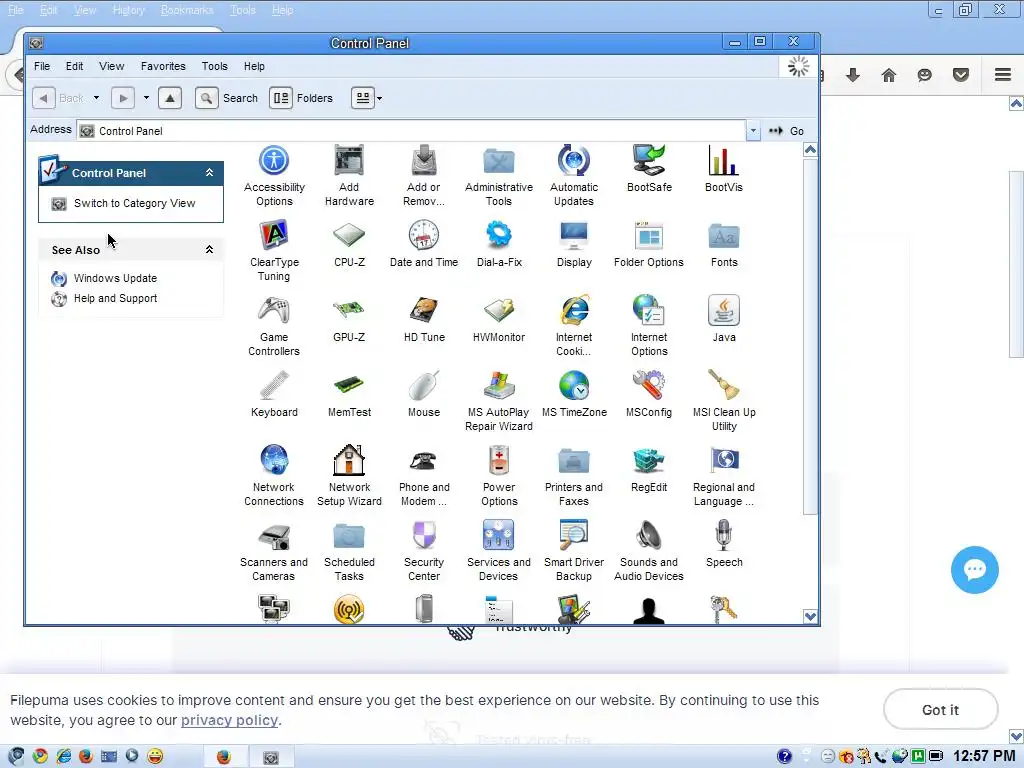
Task: Open MSI Clean Up Utility
Action: point(724,402)
